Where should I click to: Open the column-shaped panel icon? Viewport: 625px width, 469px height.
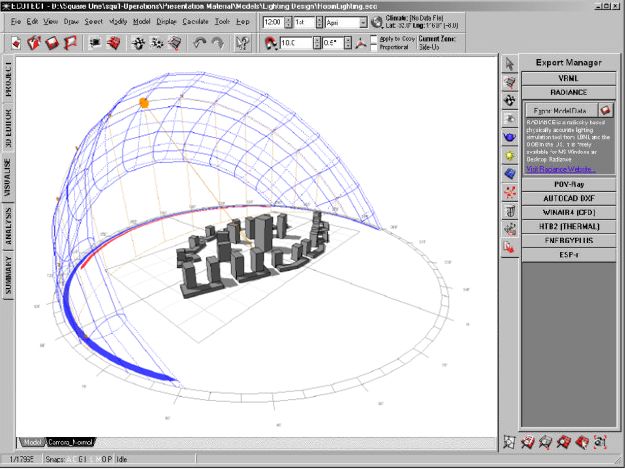coord(510,210)
